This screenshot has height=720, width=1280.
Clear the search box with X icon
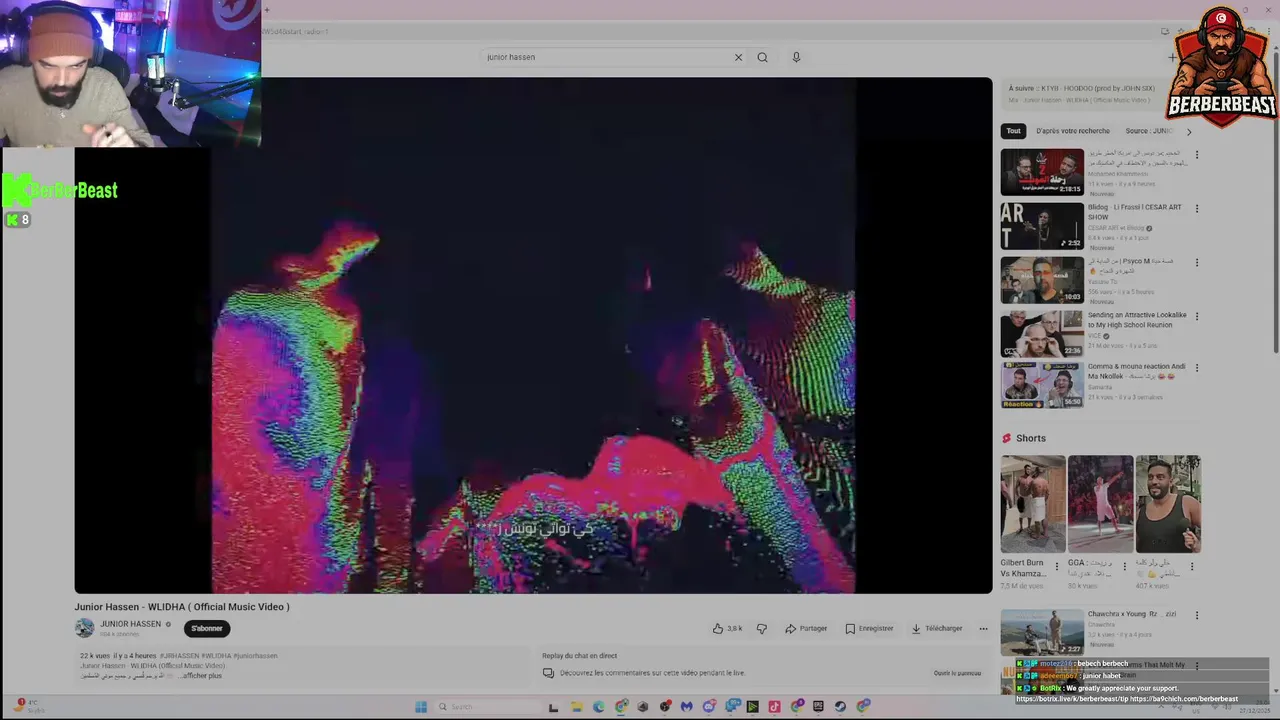tap(738, 57)
